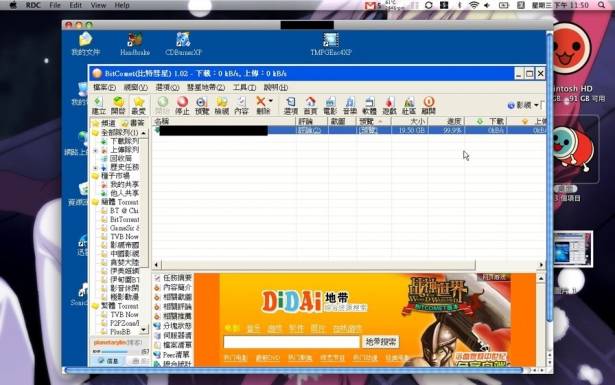Image resolution: width=615 pixels, height=385 pixels.
Task: Click the 建立 (create torrent) toolbar icon
Action: pos(99,105)
